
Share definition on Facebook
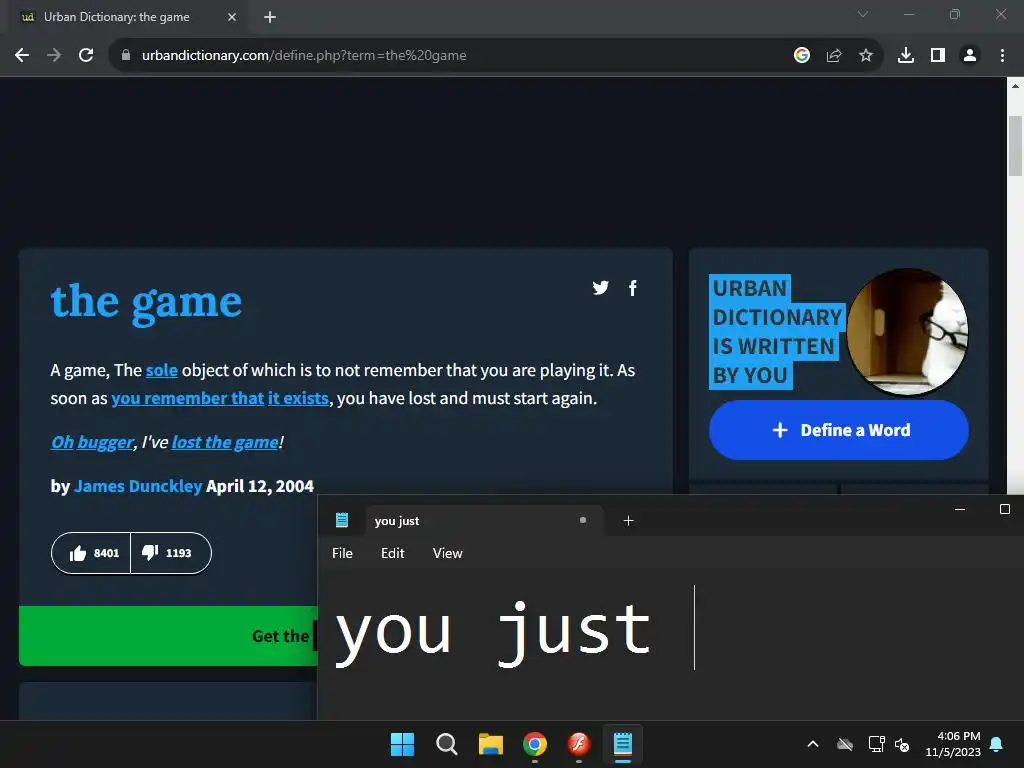pyautogui.click(x=632, y=287)
